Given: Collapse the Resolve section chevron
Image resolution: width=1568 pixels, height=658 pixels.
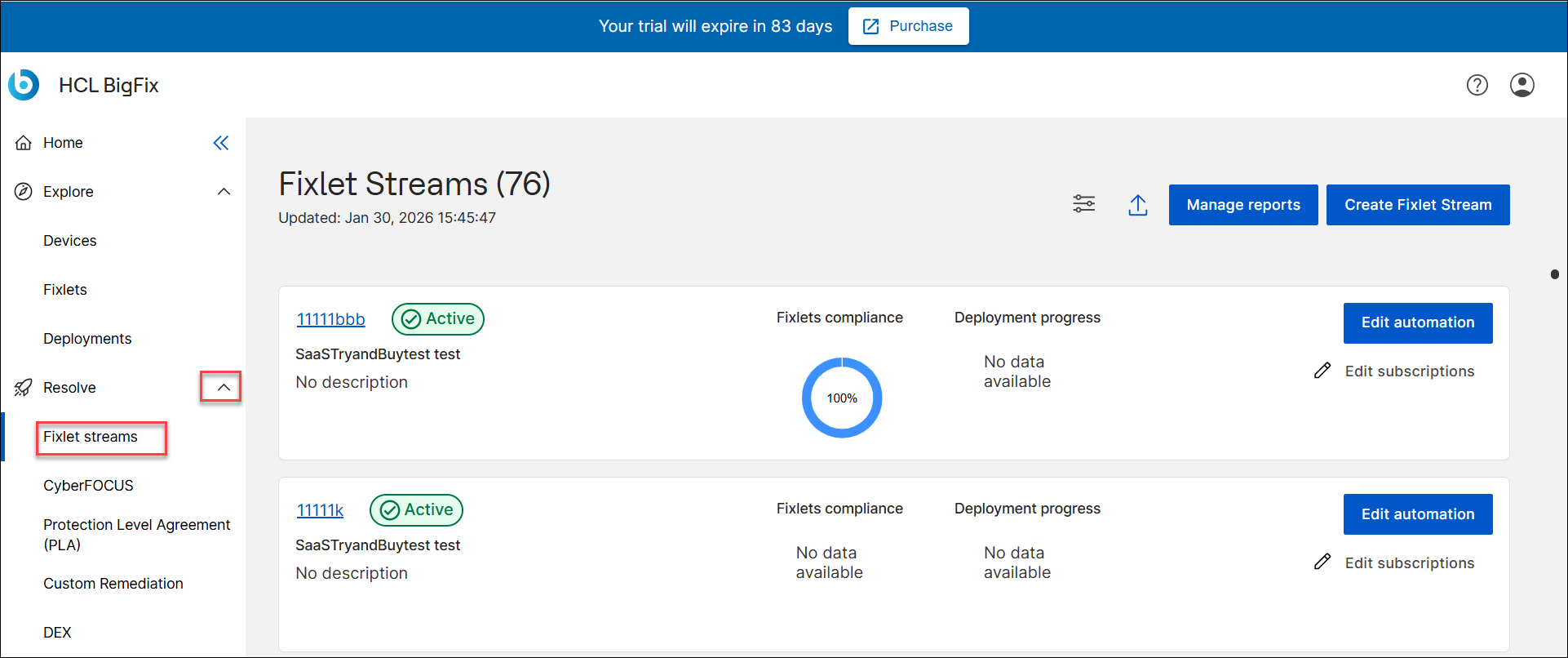Looking at the screenshot, I should 223,388.
